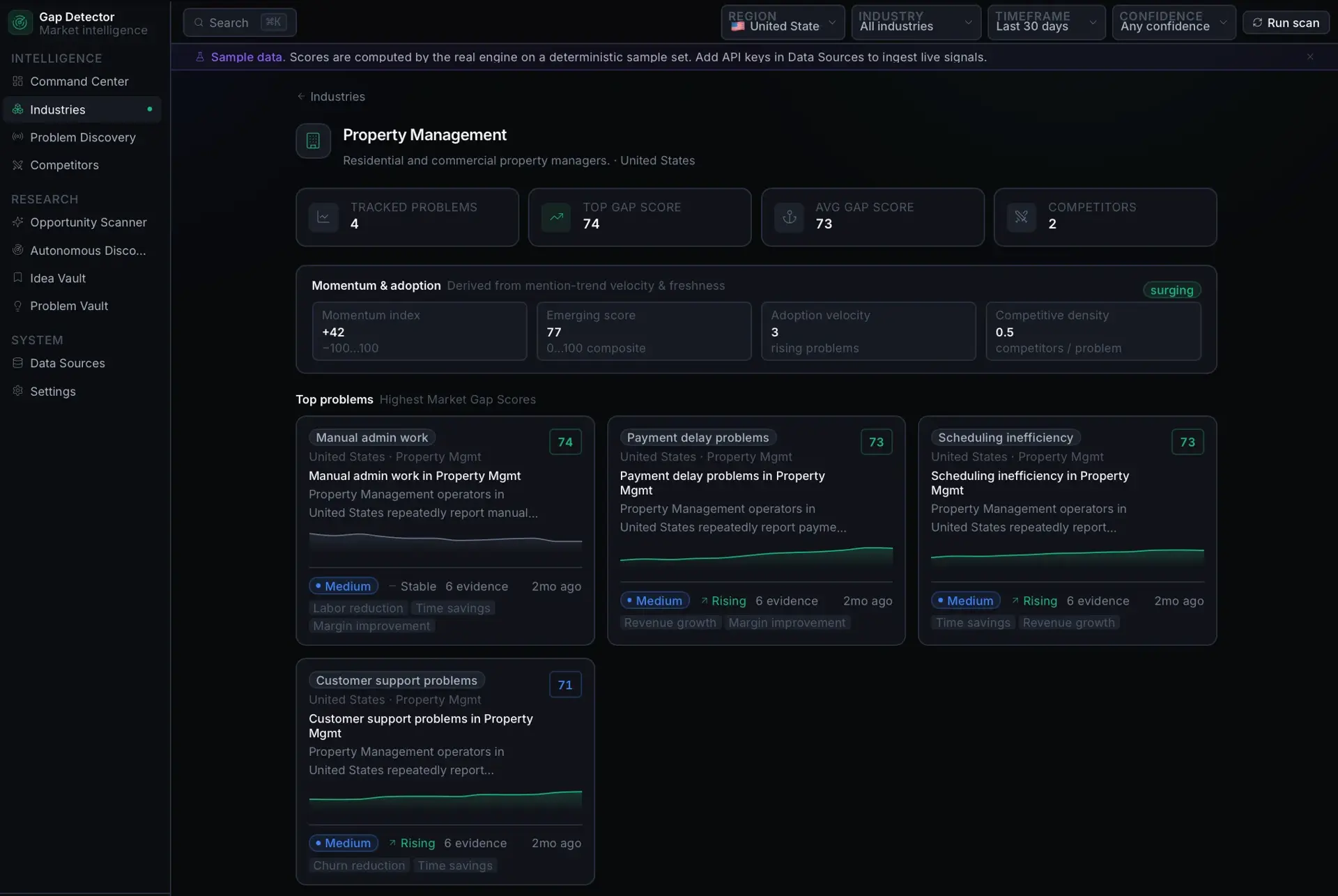
Task: Open Opportunity Scanner page
Action: pyautogui.click(x=82, y=222)
